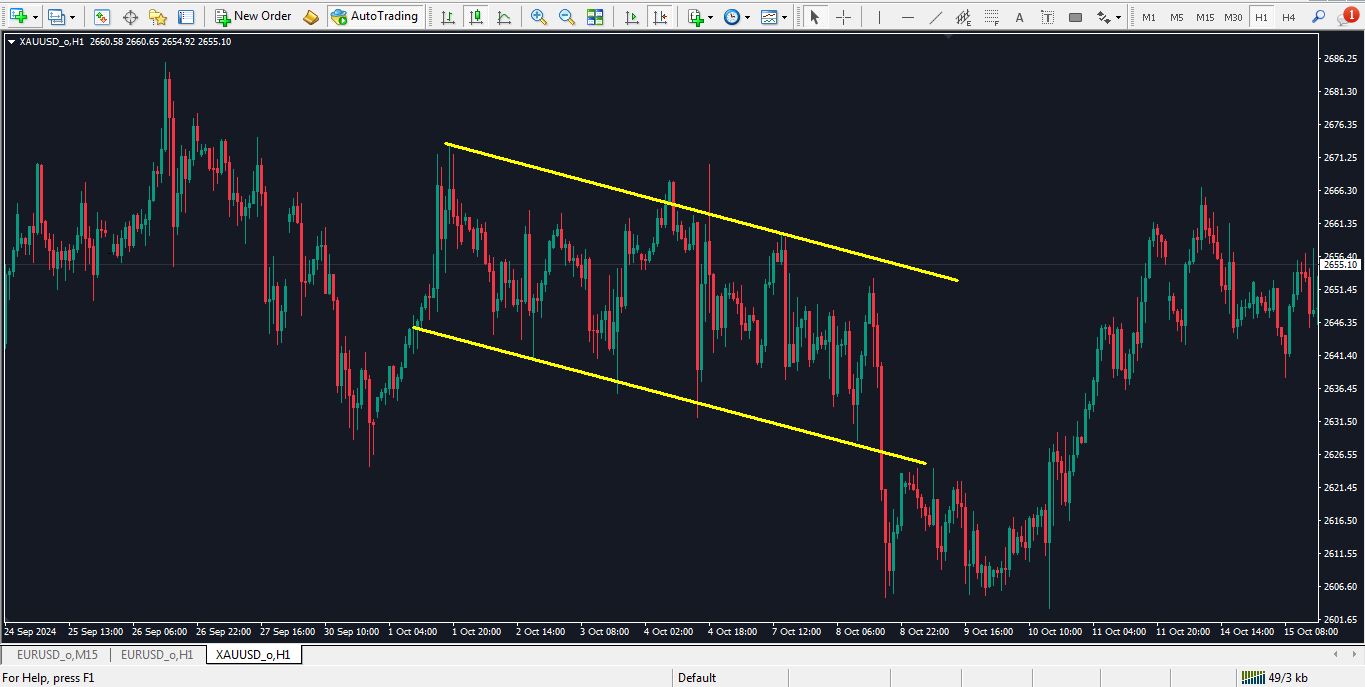The image size is (1365, 687).
Task: Open chart templates icon
Action: [769, 17]
